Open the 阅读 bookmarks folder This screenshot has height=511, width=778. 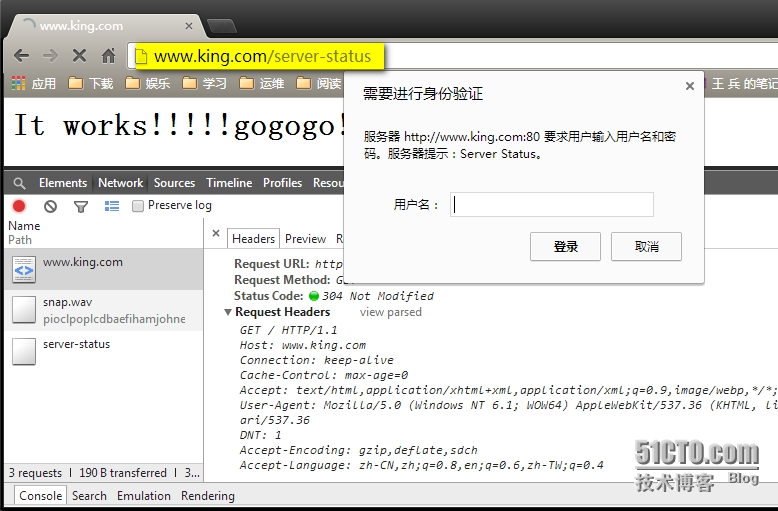click(x=319, y=83)
